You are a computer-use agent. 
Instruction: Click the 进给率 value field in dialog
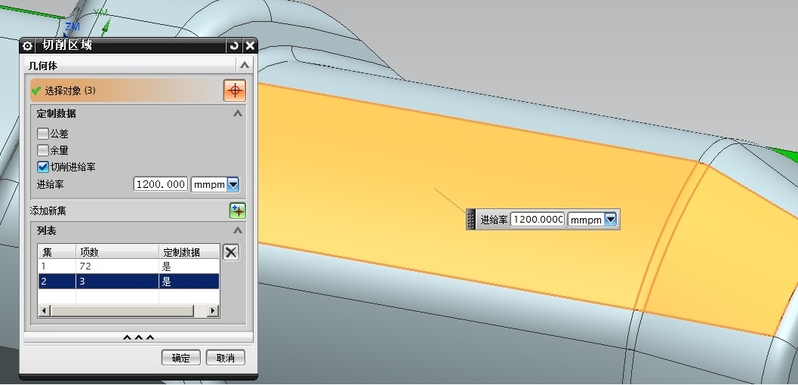click(161, 184)
